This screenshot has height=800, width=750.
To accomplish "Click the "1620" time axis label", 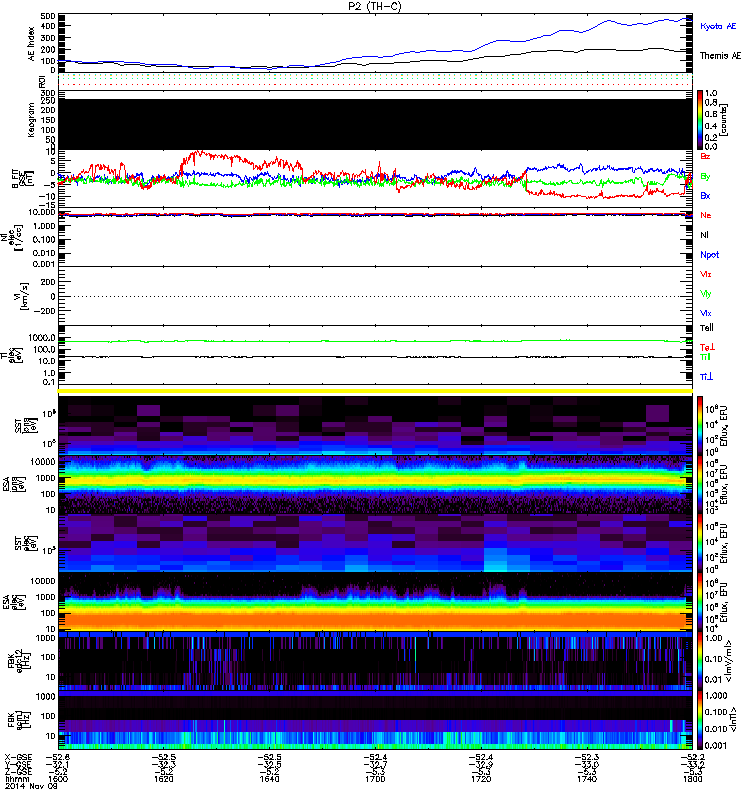I will click(164, 779).
